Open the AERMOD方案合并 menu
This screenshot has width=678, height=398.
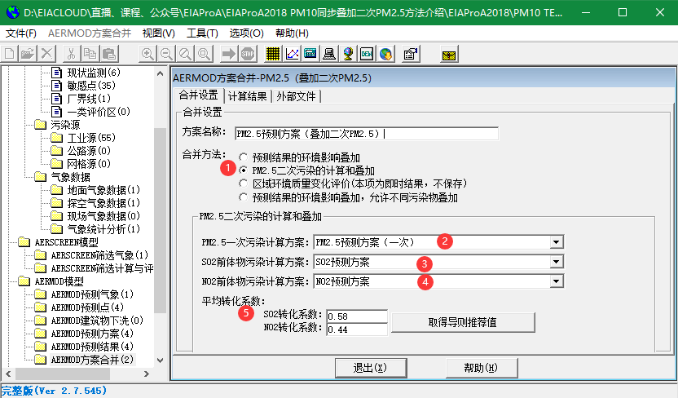coord(89,33)
